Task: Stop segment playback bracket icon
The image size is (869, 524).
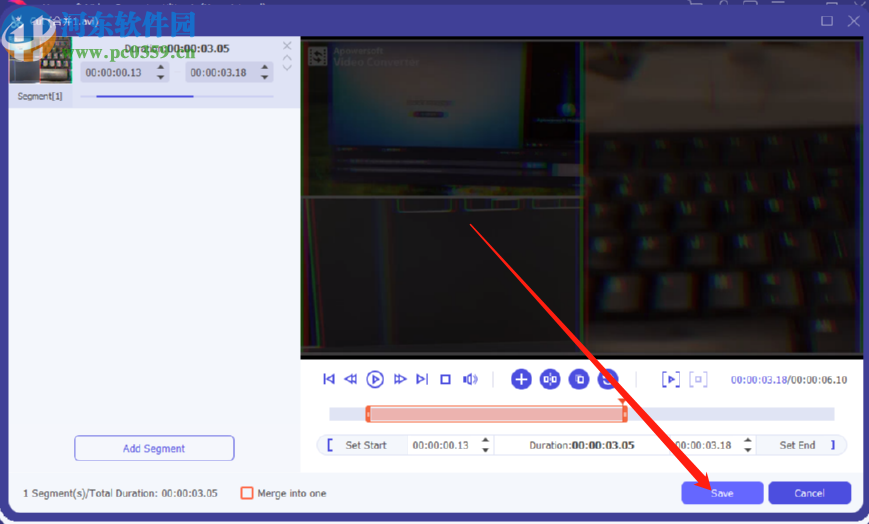Action: [x=698, y=379]
